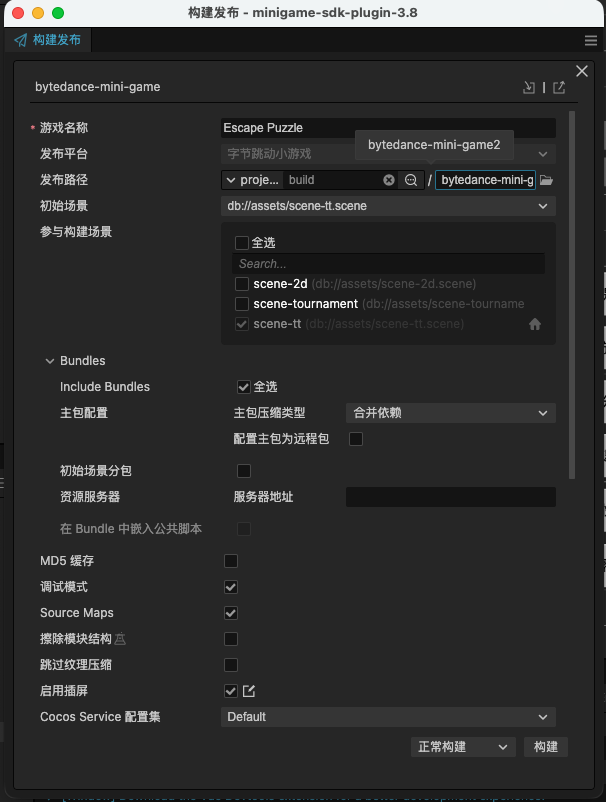Viewport: 606px width, 802px height.
Task: Open the Cocos Service 配置集 dropdown
Action: (387, 717)
